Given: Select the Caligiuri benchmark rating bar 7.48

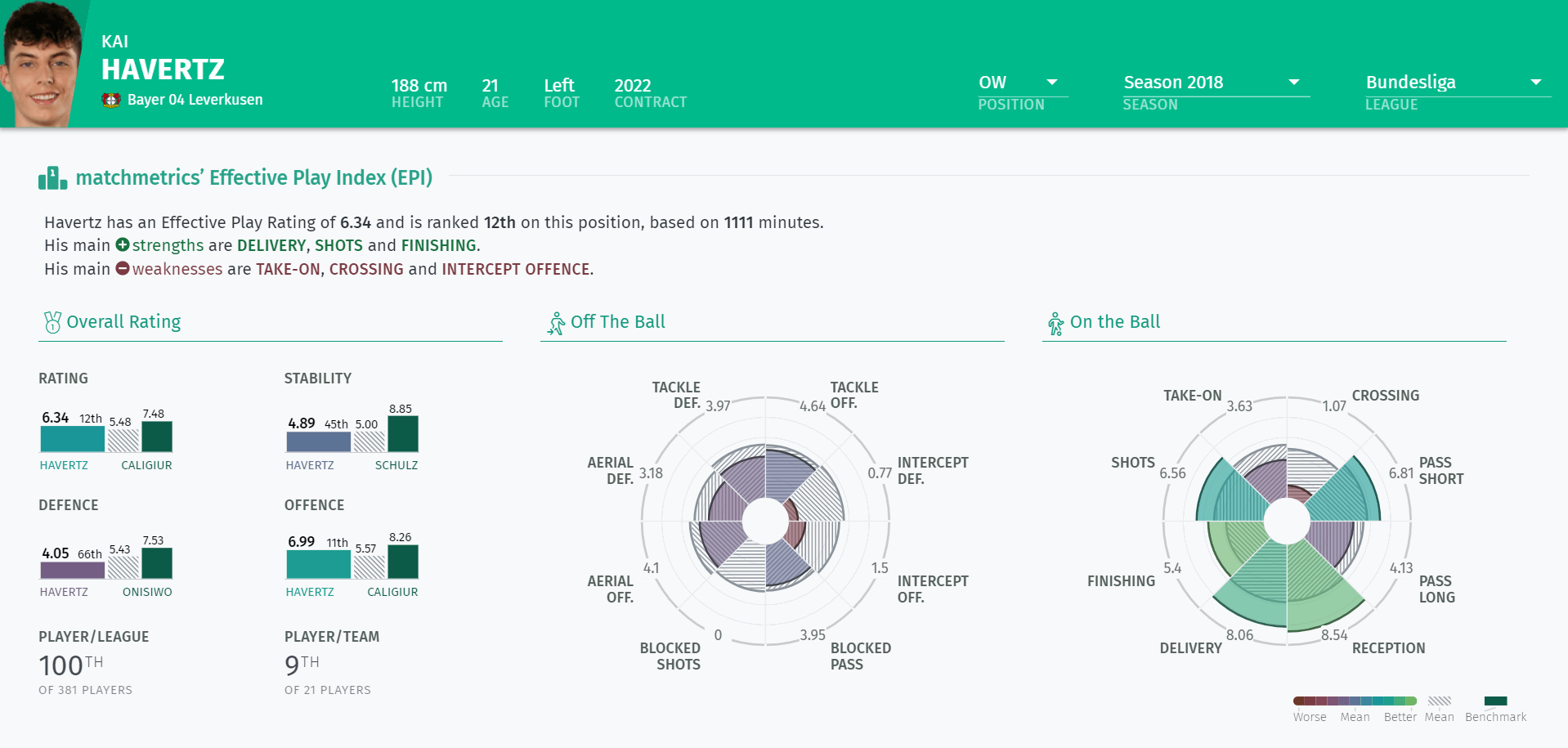Looking at the screenshot, I should (157, 437).
